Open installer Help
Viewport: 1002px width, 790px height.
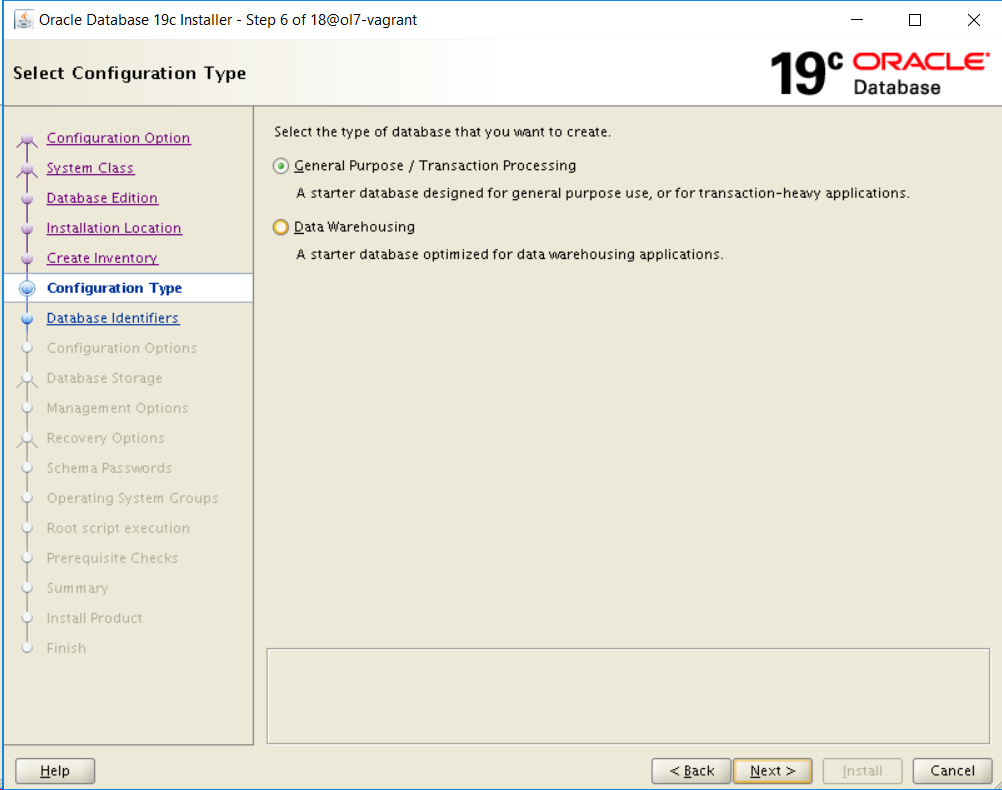tap(55, 771)
